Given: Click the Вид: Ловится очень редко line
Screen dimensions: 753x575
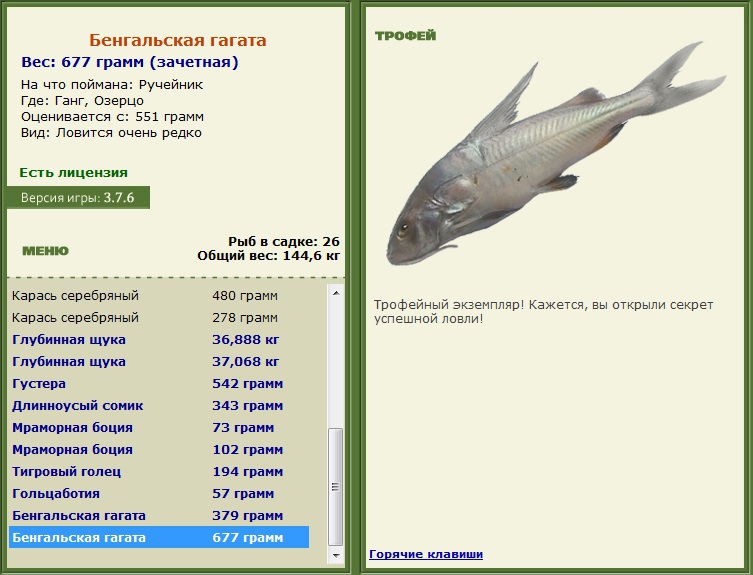Looking at the screenshot, I should [111, 133].
